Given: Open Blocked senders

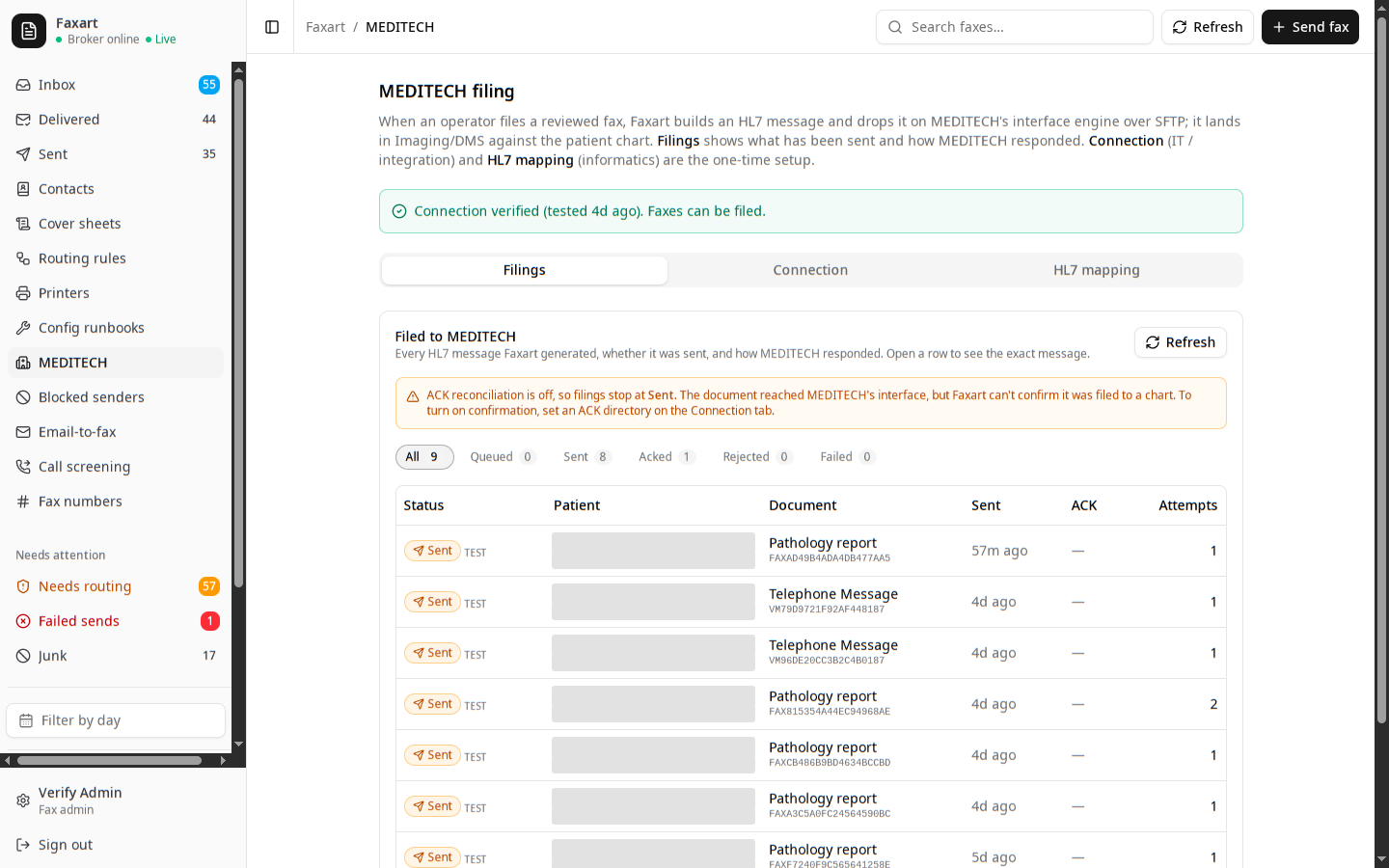Looking at the screenshot, I should click(116, 397).
